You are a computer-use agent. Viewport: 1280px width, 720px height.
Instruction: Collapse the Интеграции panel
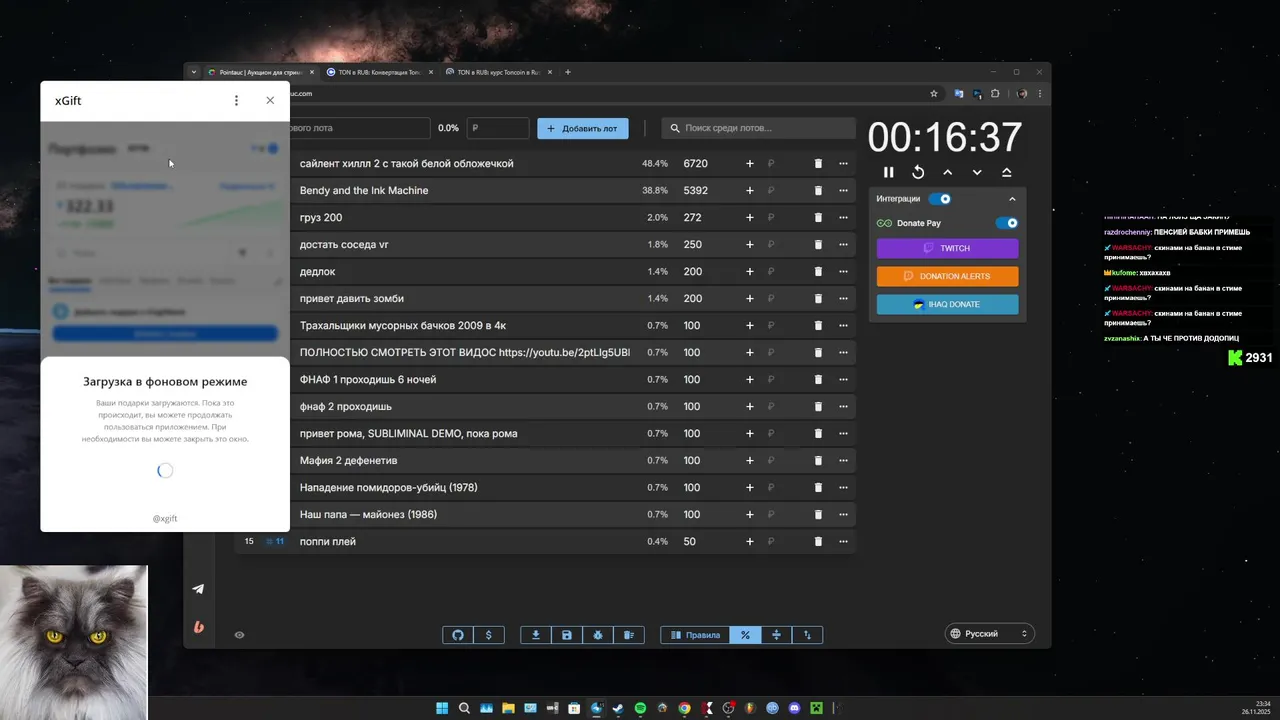[x=1012, y=199]
